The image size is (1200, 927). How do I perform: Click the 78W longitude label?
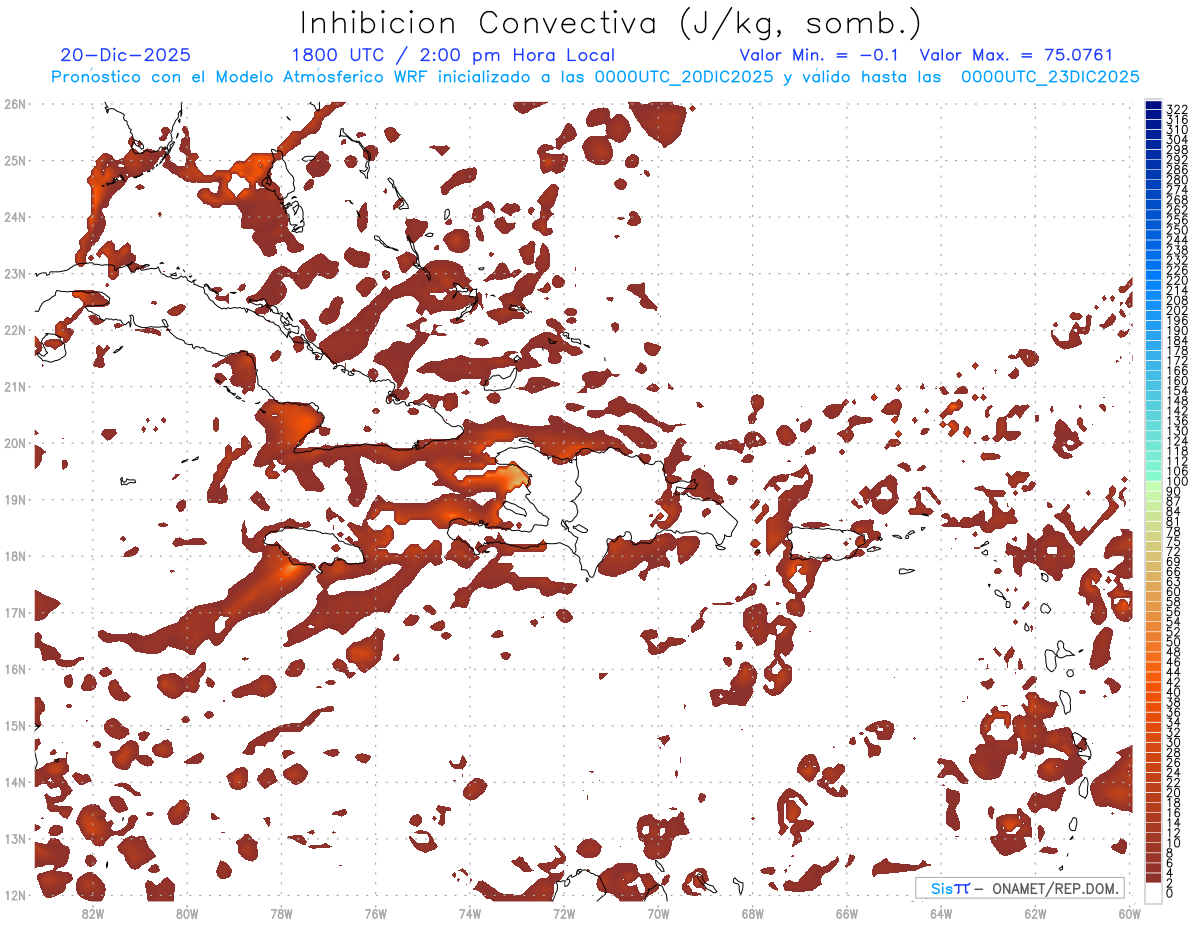point(281,913)
